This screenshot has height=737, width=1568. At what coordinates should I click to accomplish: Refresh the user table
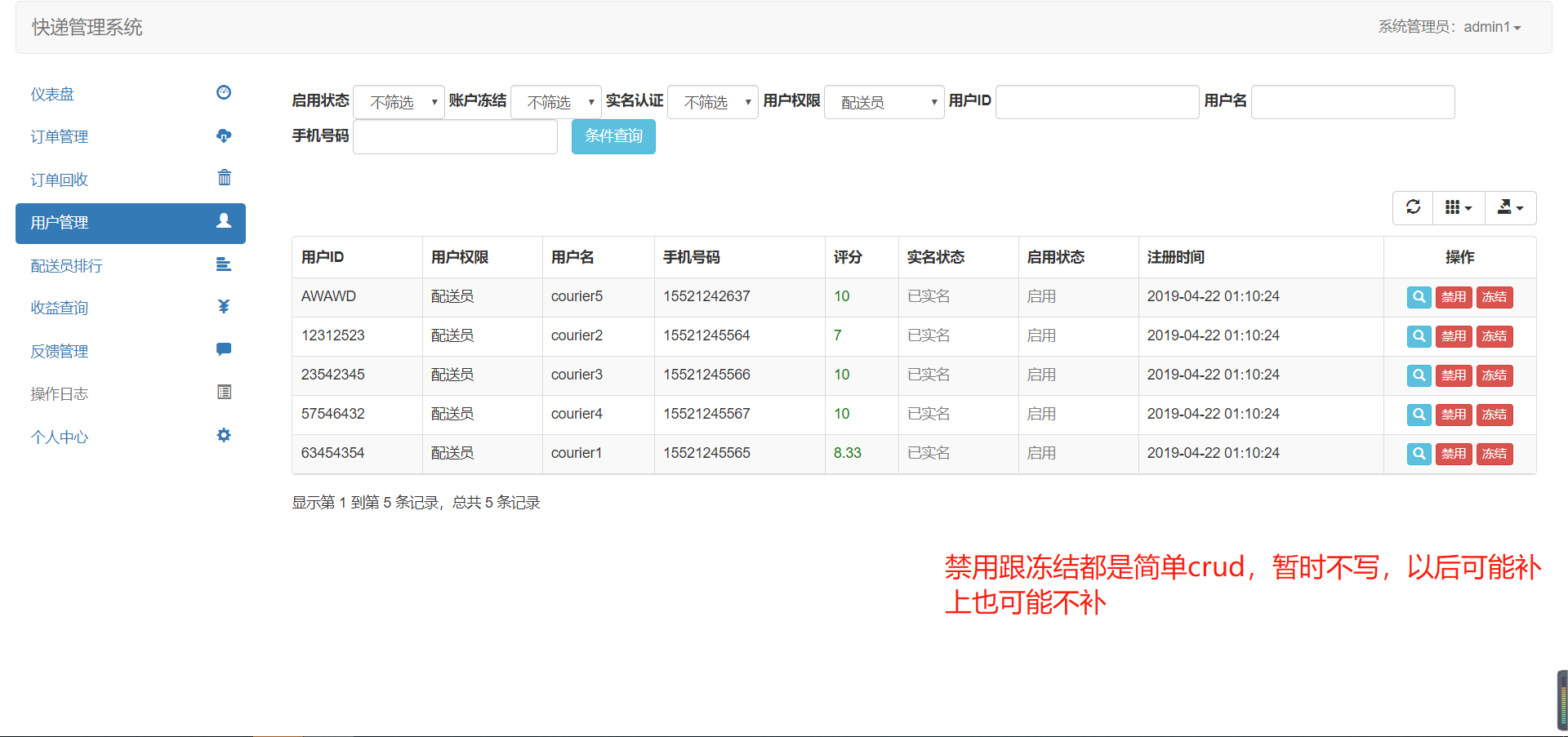(x=1413, y=207)
